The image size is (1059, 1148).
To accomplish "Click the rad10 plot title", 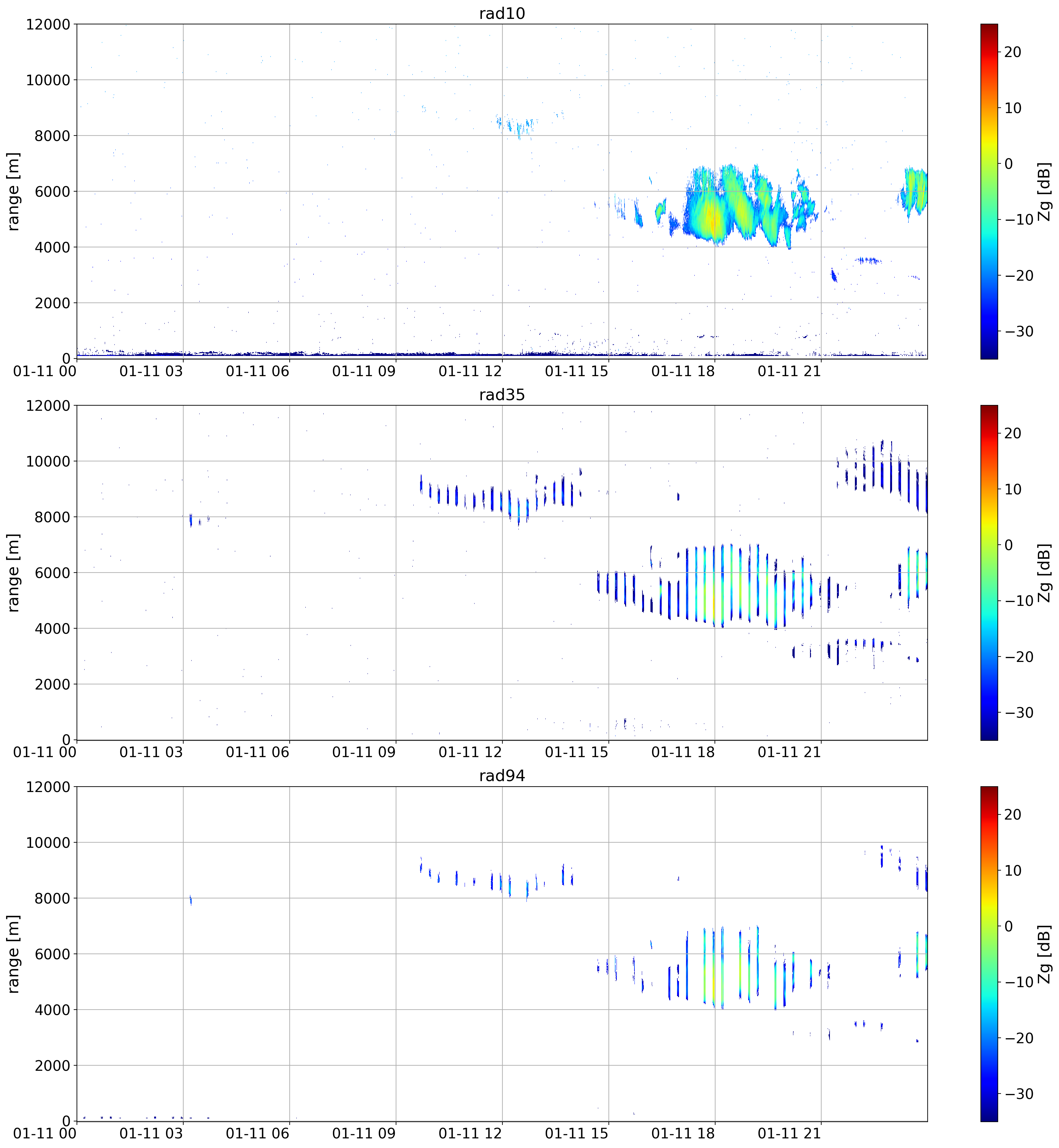I will tap(502, 14).
